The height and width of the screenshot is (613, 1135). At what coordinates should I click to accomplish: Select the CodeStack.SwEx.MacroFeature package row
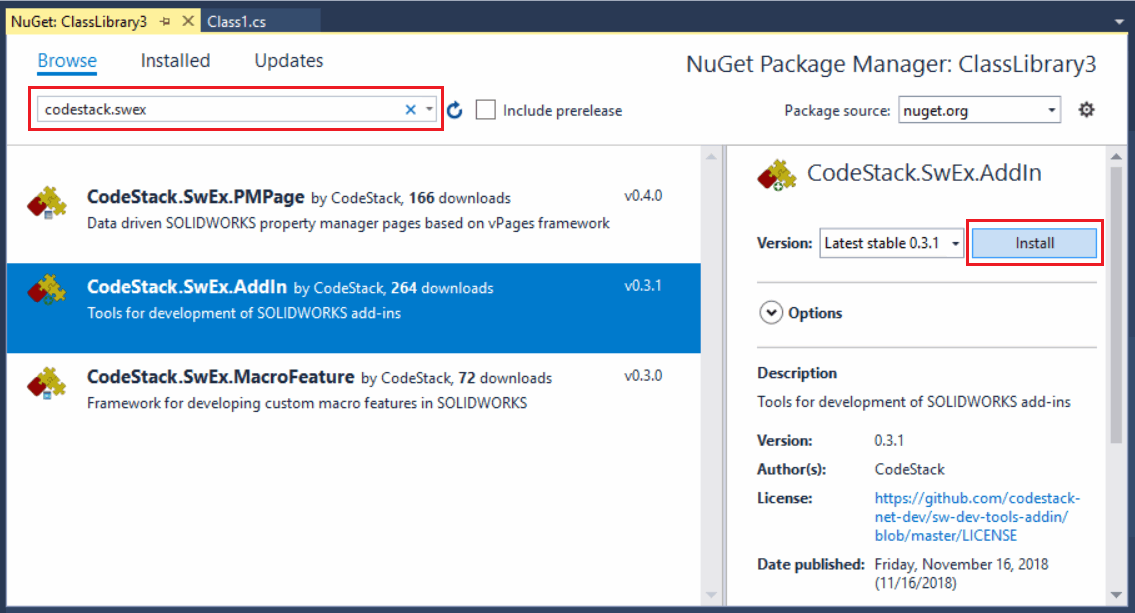(x=353, y=397)
